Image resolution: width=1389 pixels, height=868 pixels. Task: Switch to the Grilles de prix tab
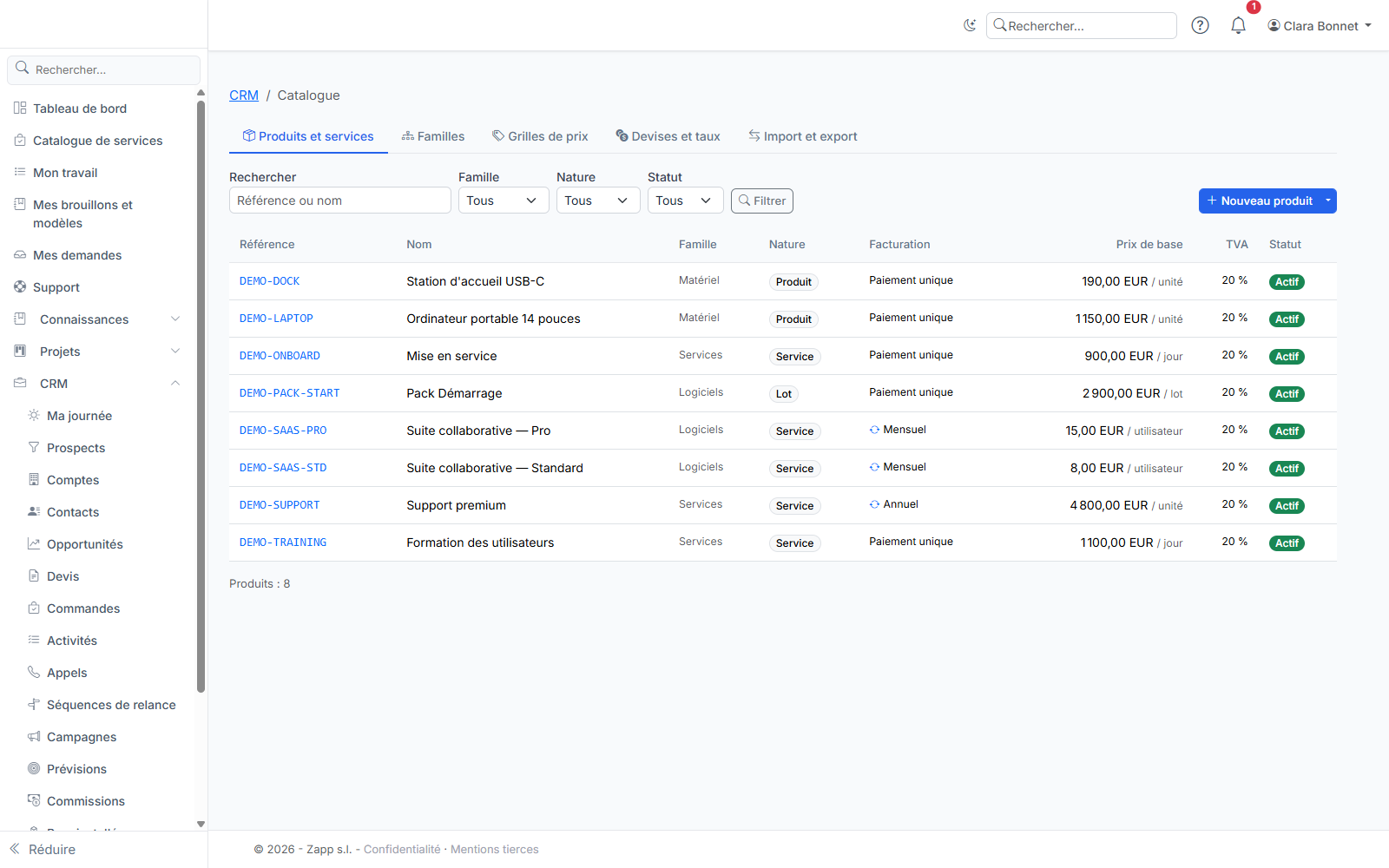coord(540,136)
